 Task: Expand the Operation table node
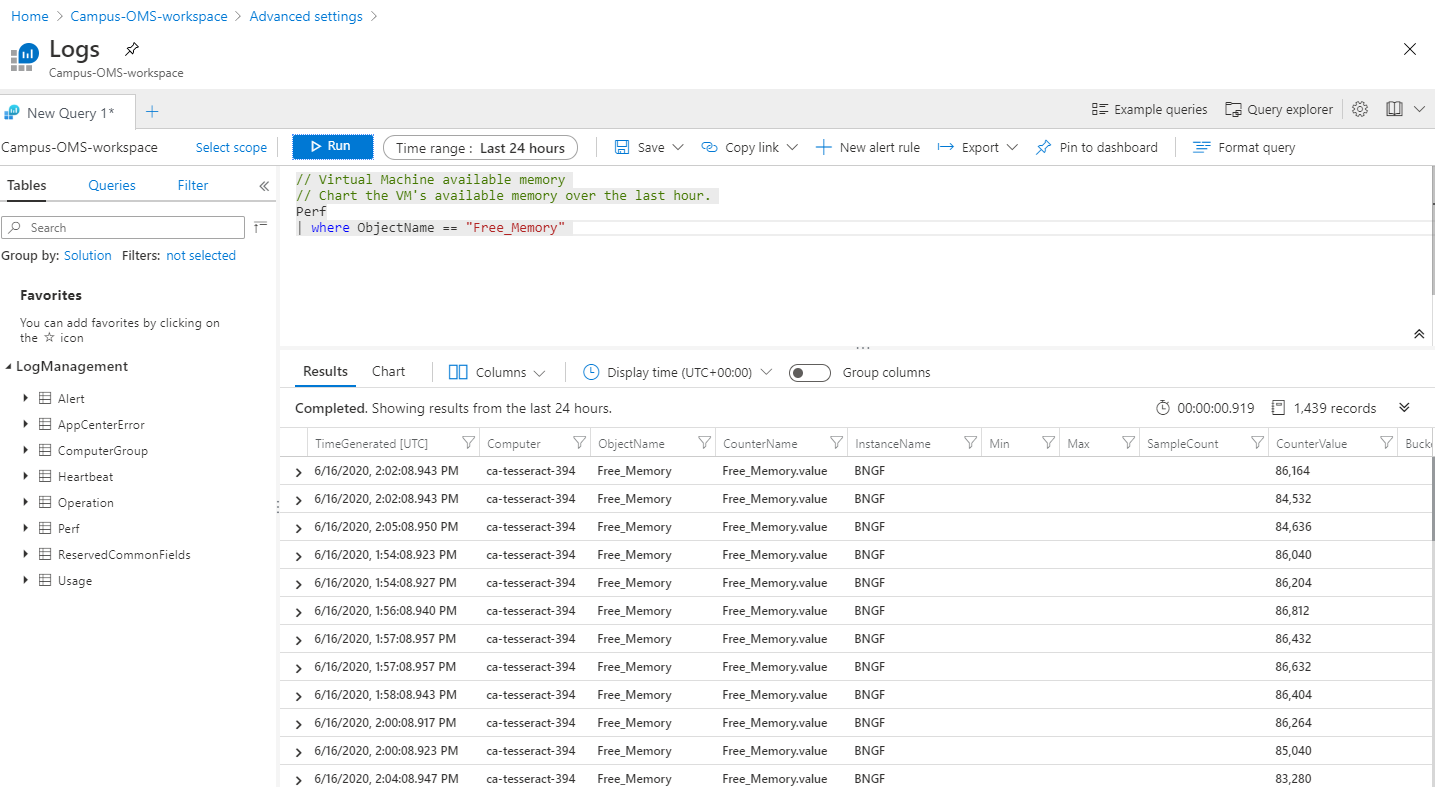click(25, 502)
